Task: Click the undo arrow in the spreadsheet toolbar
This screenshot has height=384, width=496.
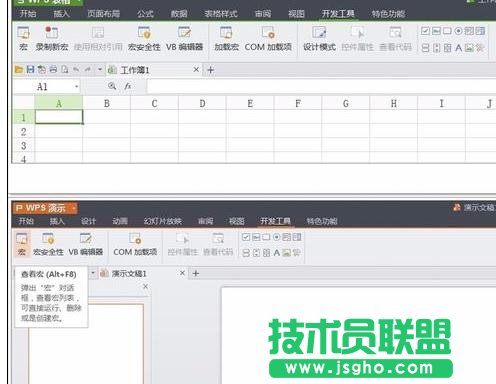Action: (x=76, y=69)
